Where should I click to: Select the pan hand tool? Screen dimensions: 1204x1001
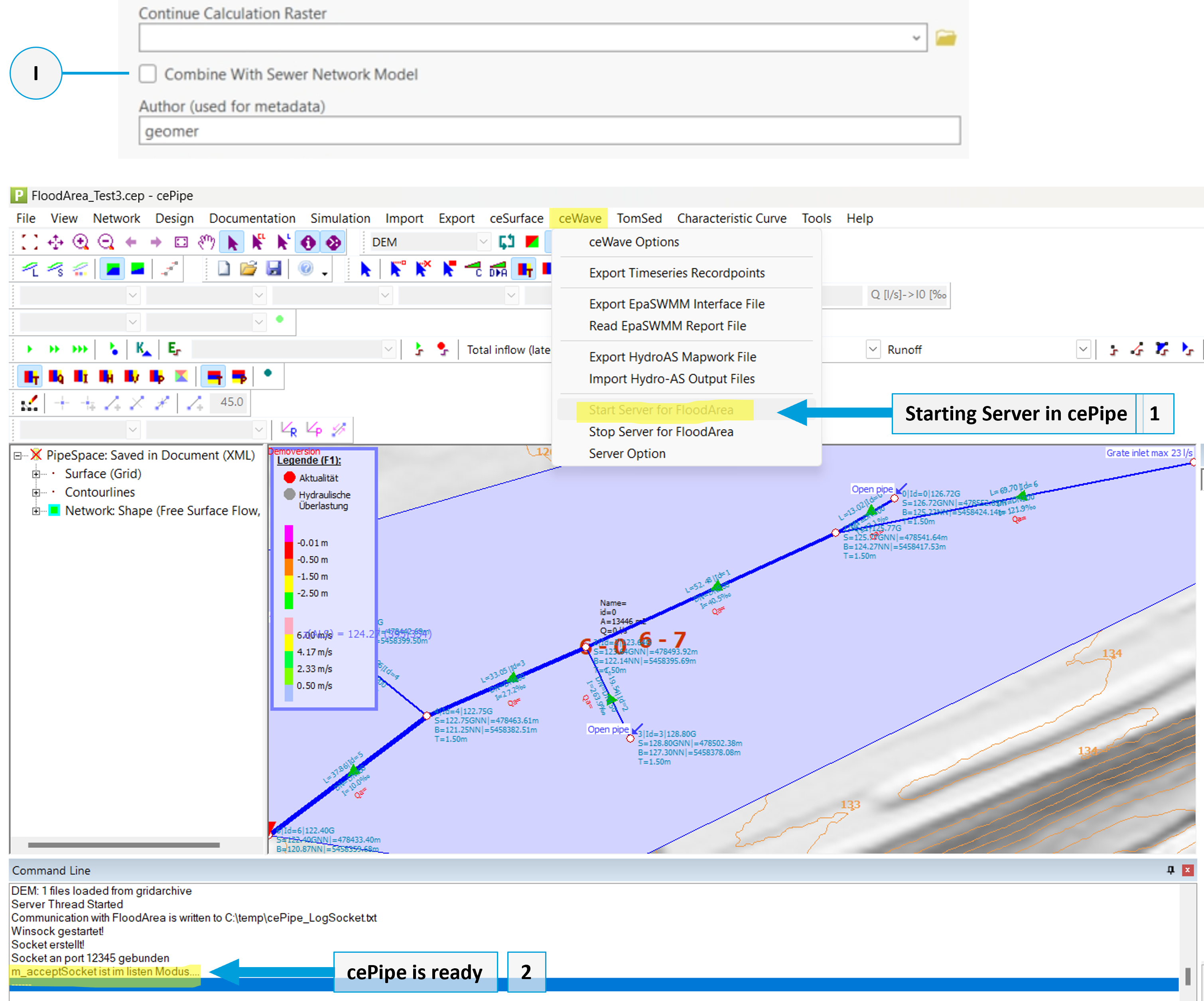(207, 242)
